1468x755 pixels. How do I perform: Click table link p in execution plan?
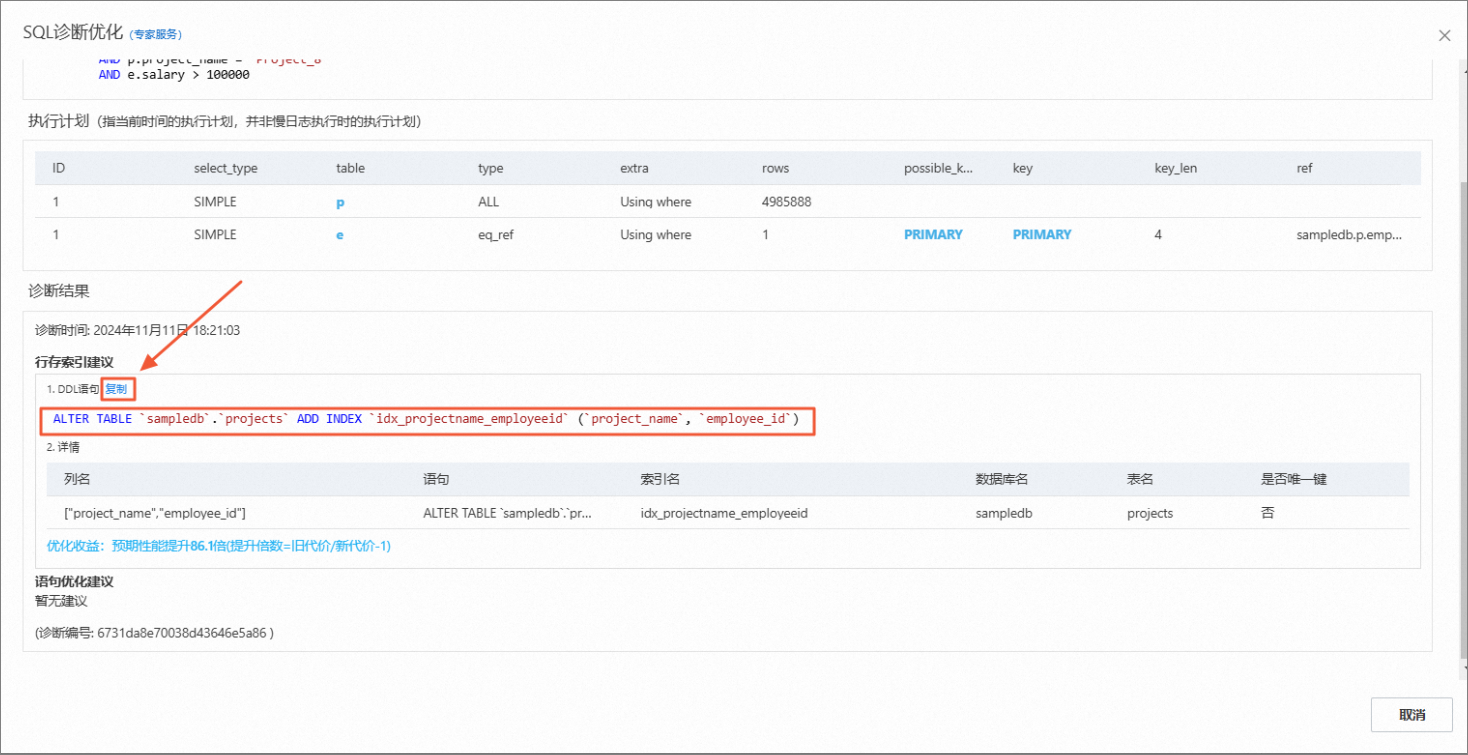(340, 202)
